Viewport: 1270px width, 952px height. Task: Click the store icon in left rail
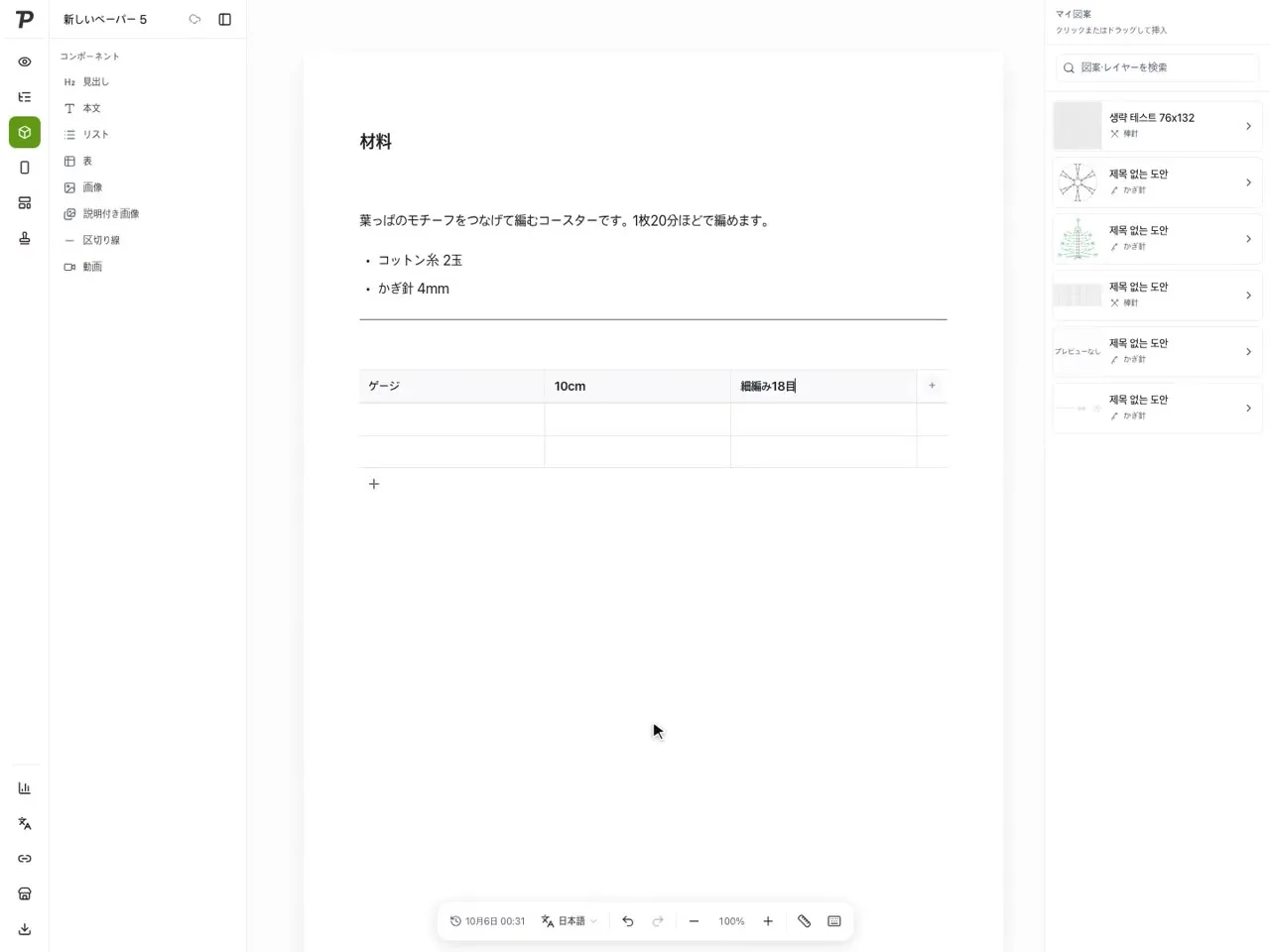(x=25, y=893)
